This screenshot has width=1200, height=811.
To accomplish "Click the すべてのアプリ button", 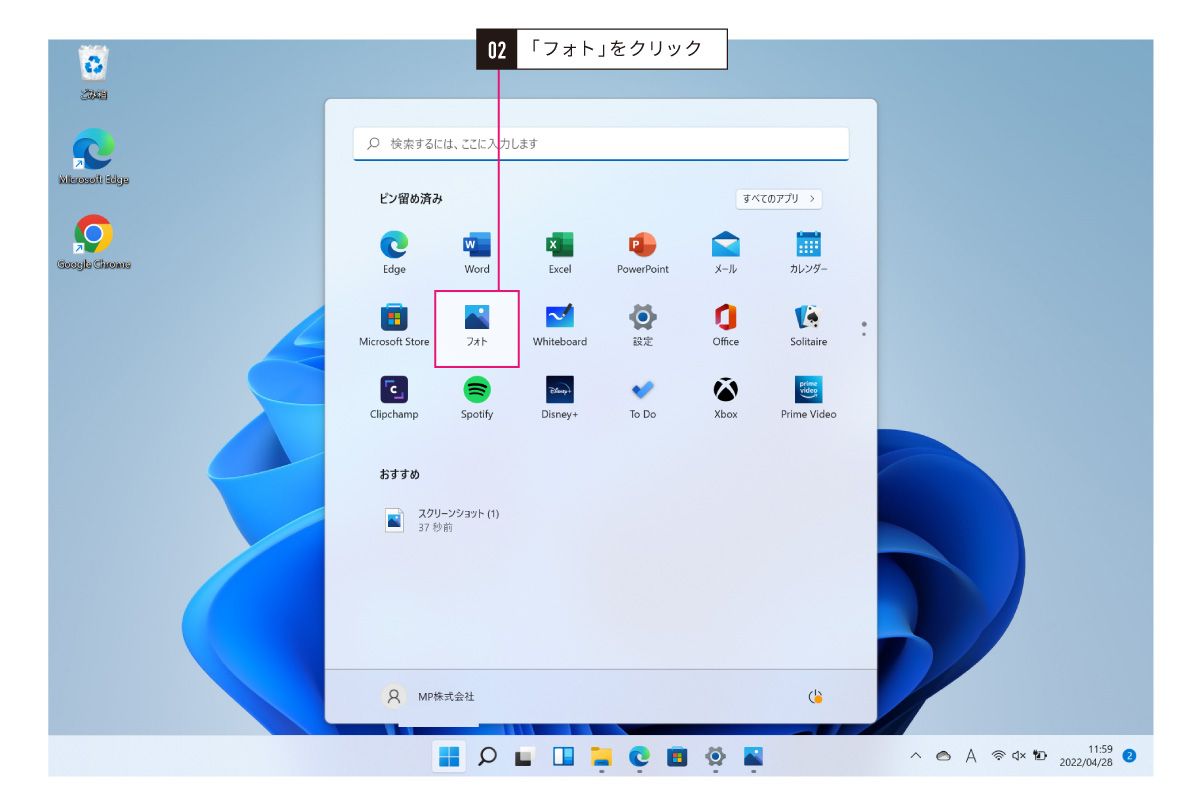I will click(779, 199).
